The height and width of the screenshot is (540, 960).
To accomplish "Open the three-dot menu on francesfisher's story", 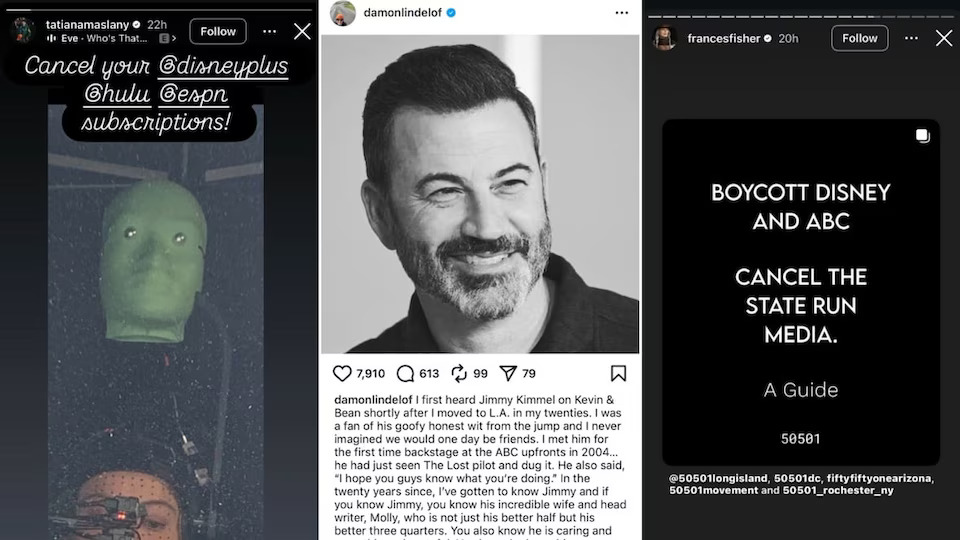I will (x=911, y=39).
